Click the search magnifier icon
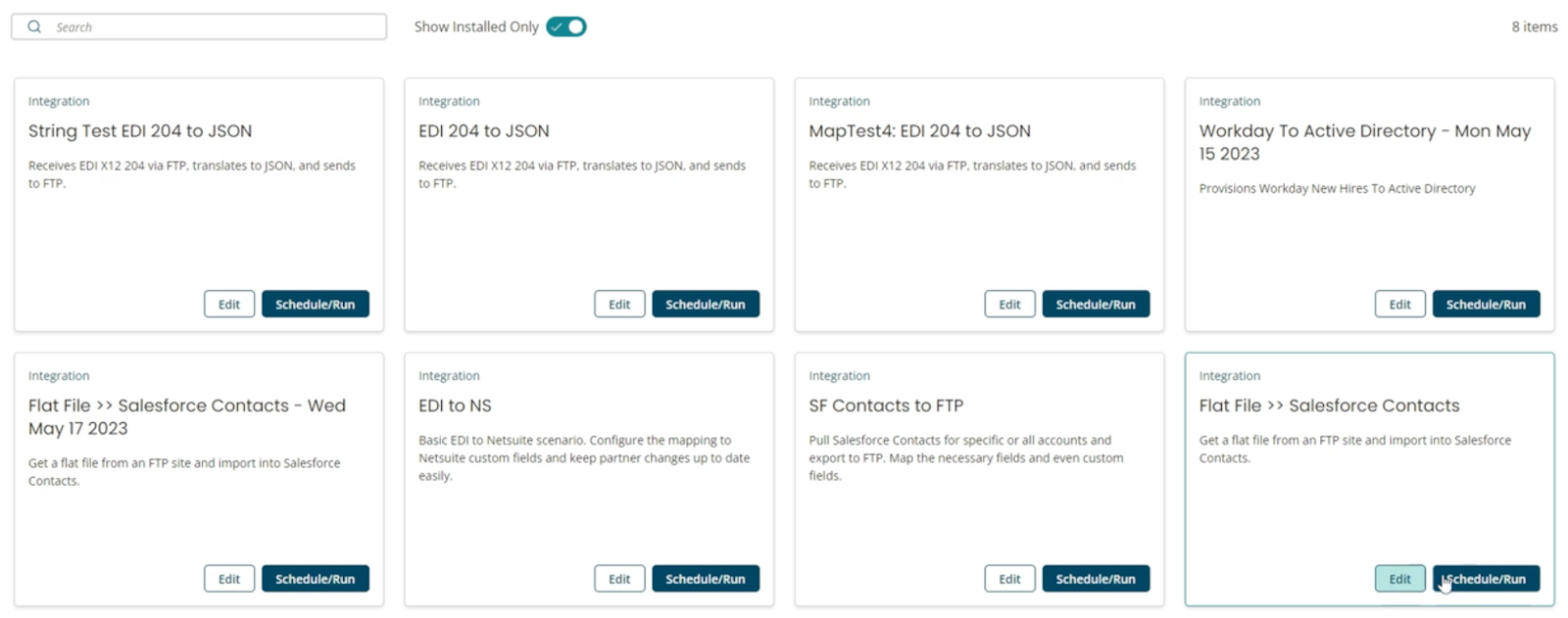The width and height of the screenshot is (1568, 618). pos(34,27)
